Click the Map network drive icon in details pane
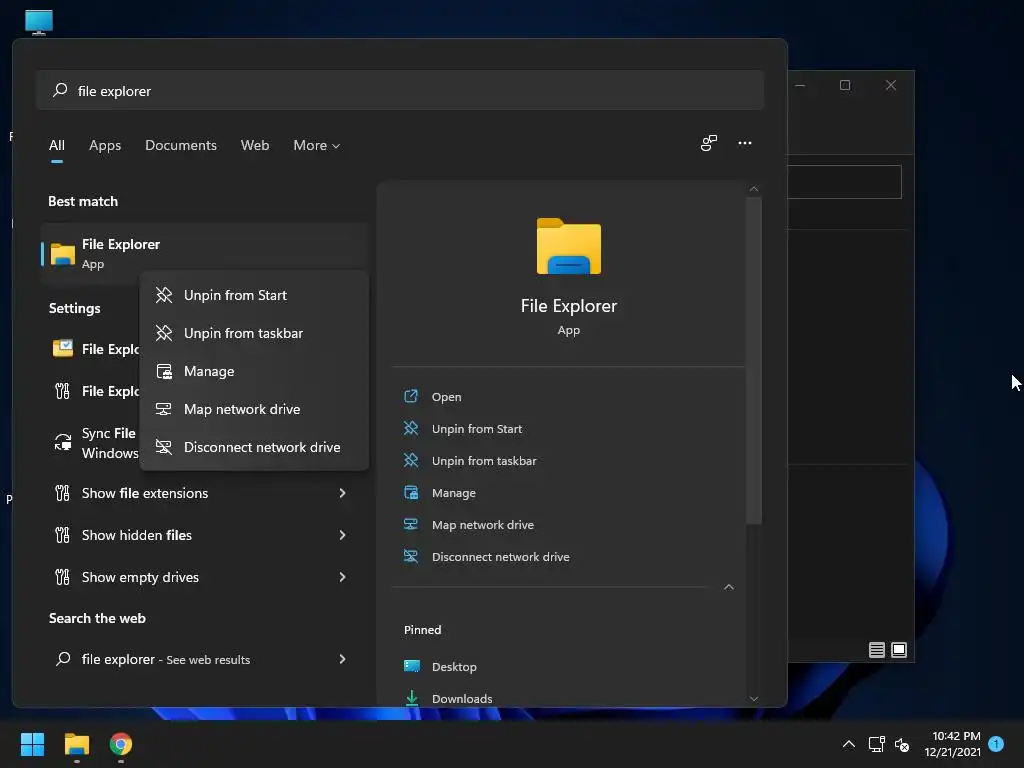1024x768 pixels. 411,524
